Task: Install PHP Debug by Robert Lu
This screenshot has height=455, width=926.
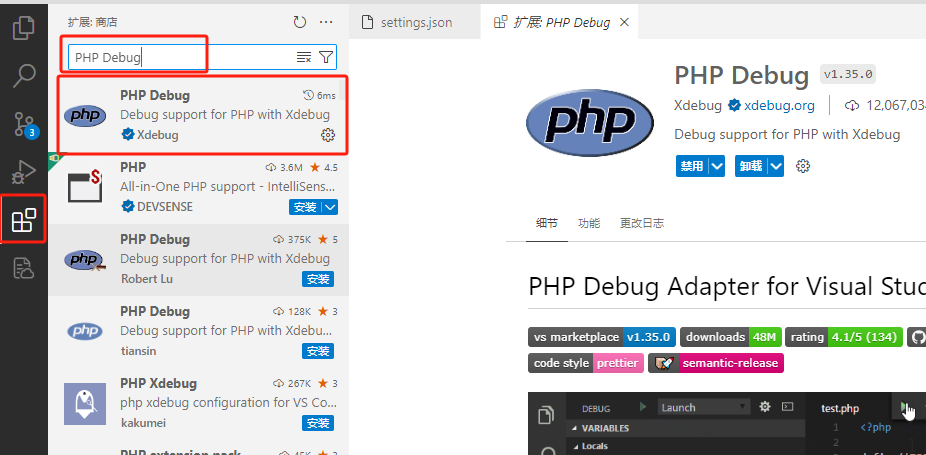Action: [318, 279]
